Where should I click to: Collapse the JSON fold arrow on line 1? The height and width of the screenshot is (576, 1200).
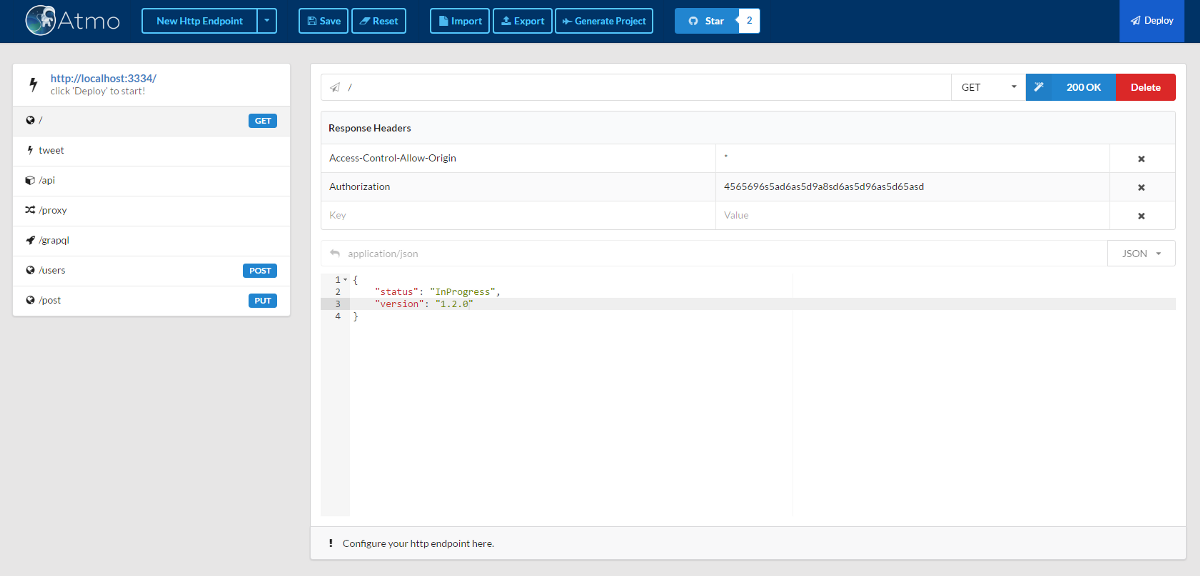point(346,280)
